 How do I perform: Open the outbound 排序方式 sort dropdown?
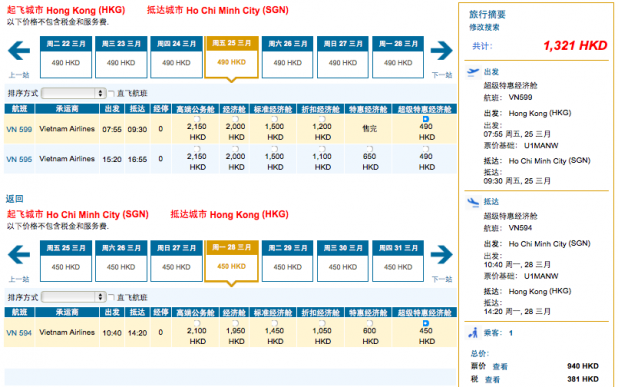click(73, 93)
